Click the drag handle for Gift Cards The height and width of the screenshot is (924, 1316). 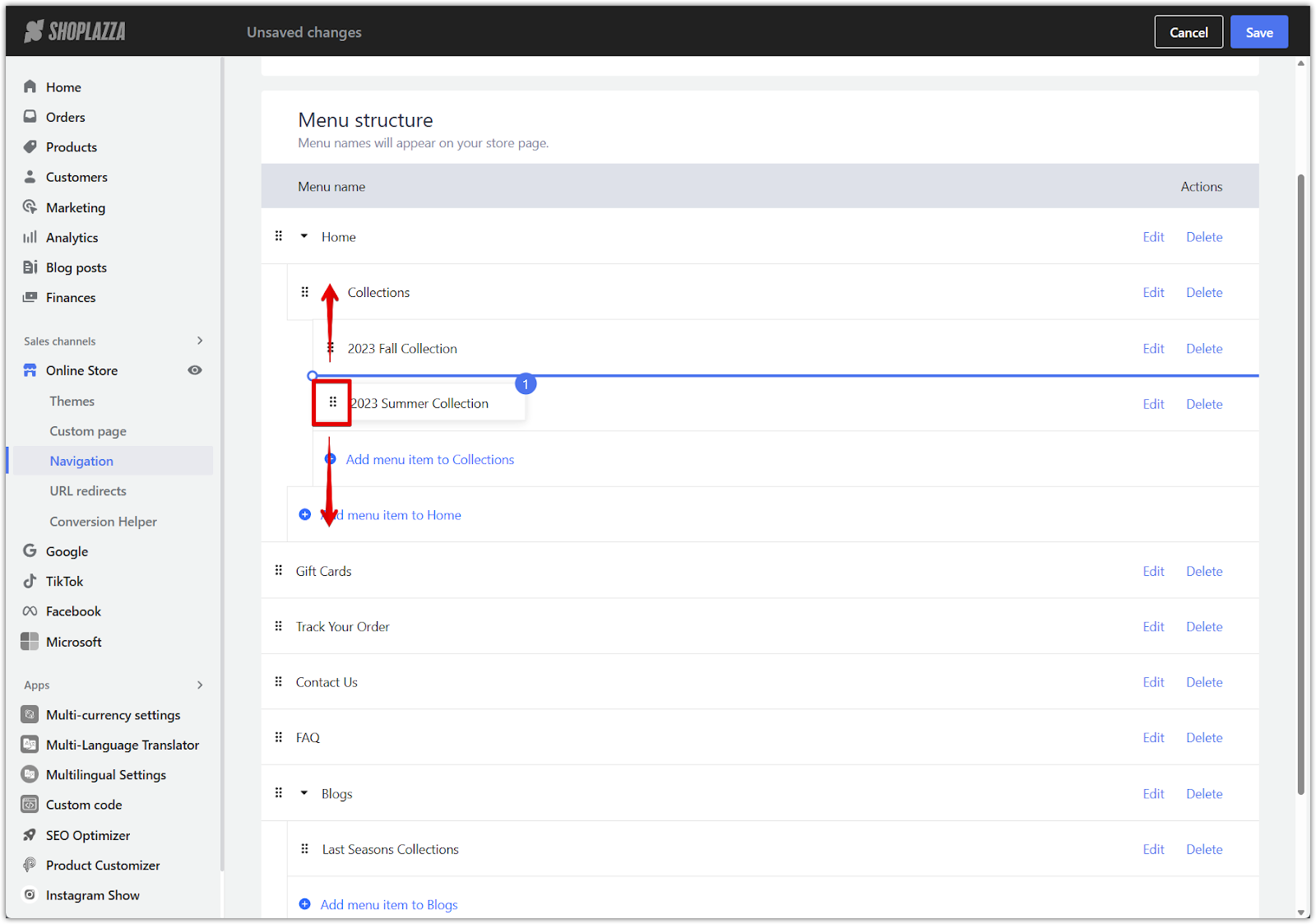pos(279,570)
